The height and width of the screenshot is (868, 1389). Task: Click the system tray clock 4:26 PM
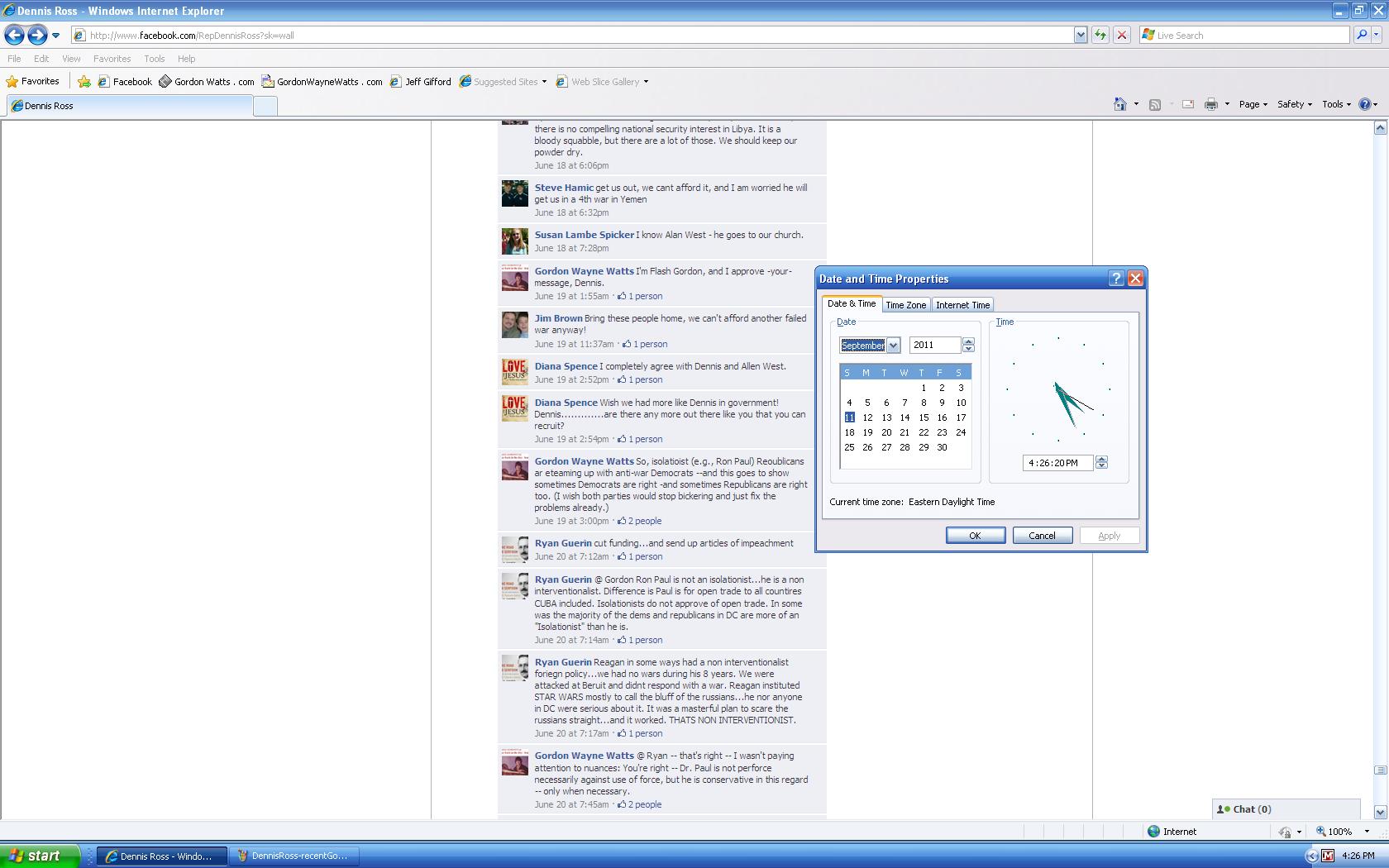tap(1358, 856)
